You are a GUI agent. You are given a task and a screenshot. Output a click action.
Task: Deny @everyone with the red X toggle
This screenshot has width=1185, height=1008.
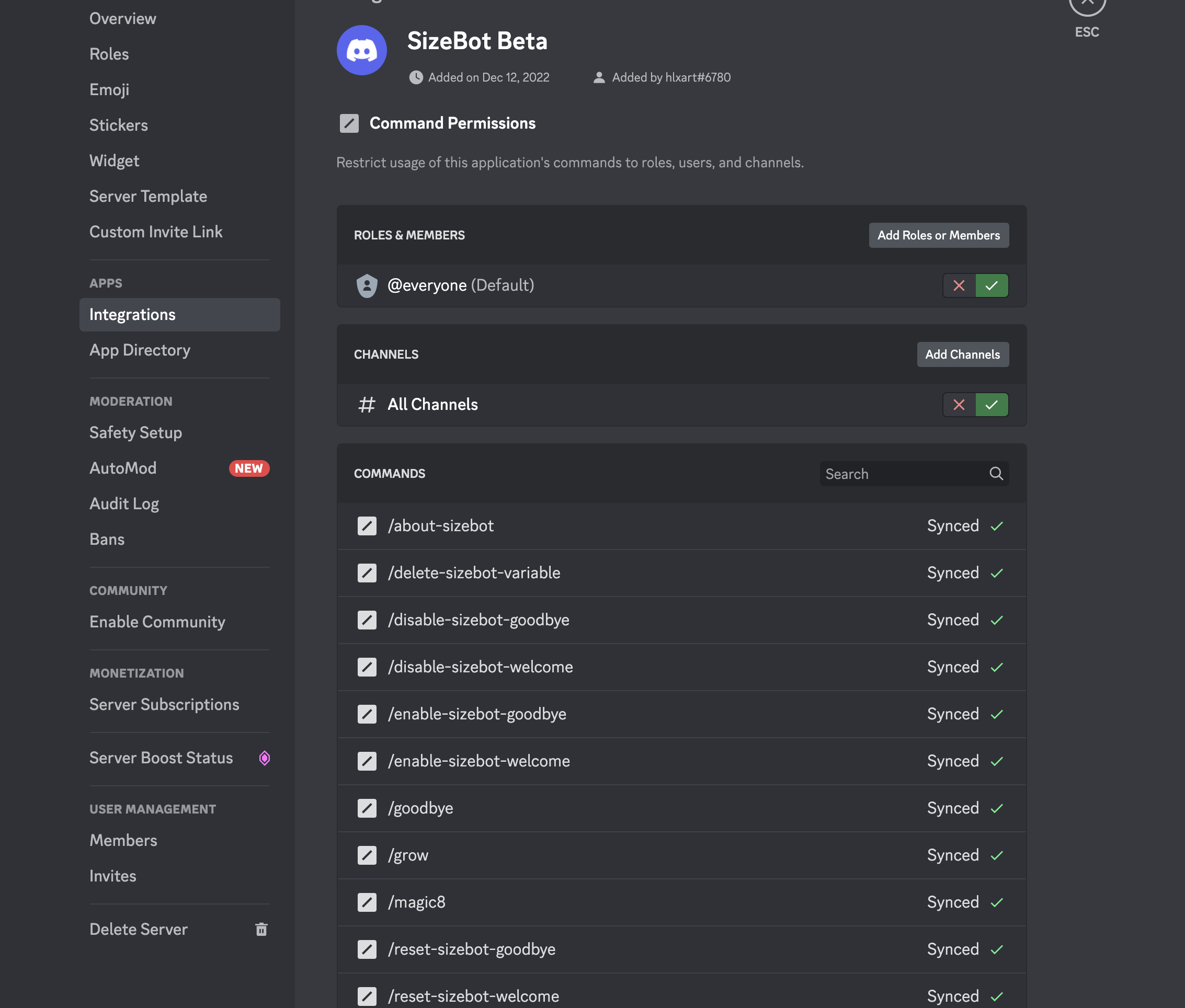click(x=959, y=285)
